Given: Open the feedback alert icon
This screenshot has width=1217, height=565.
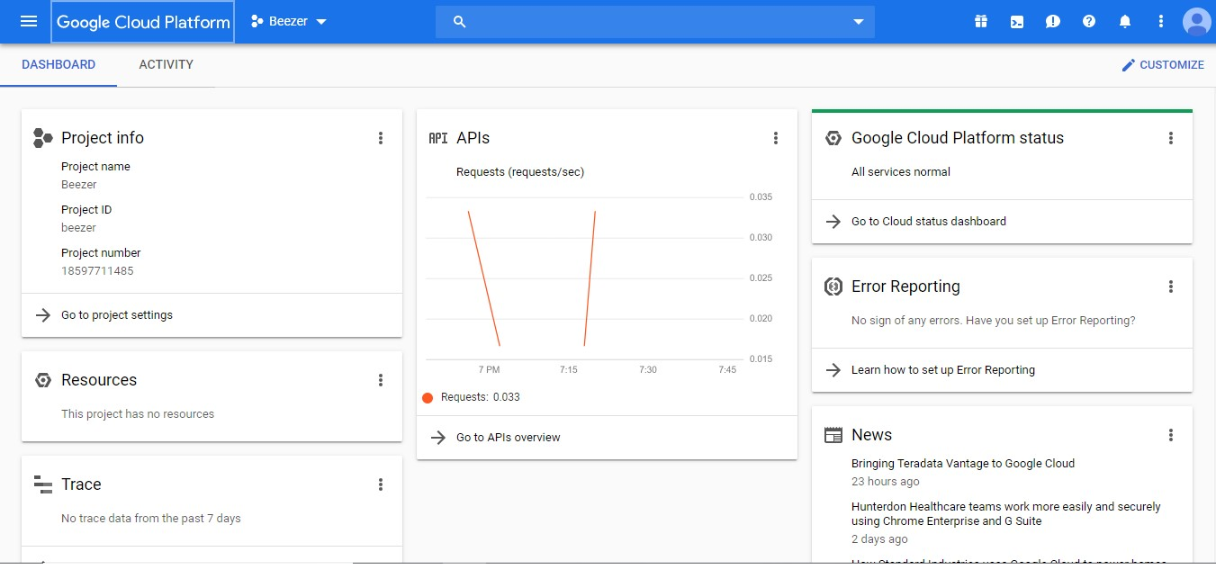Looking at the screenshot, I should [1053, 22].
